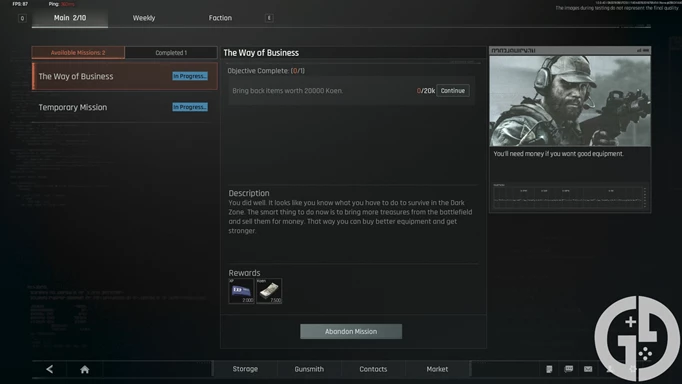Viewport: 682px width, 384px height.
Task: Open Gunsmith from bottom bar
Action: 309,369
